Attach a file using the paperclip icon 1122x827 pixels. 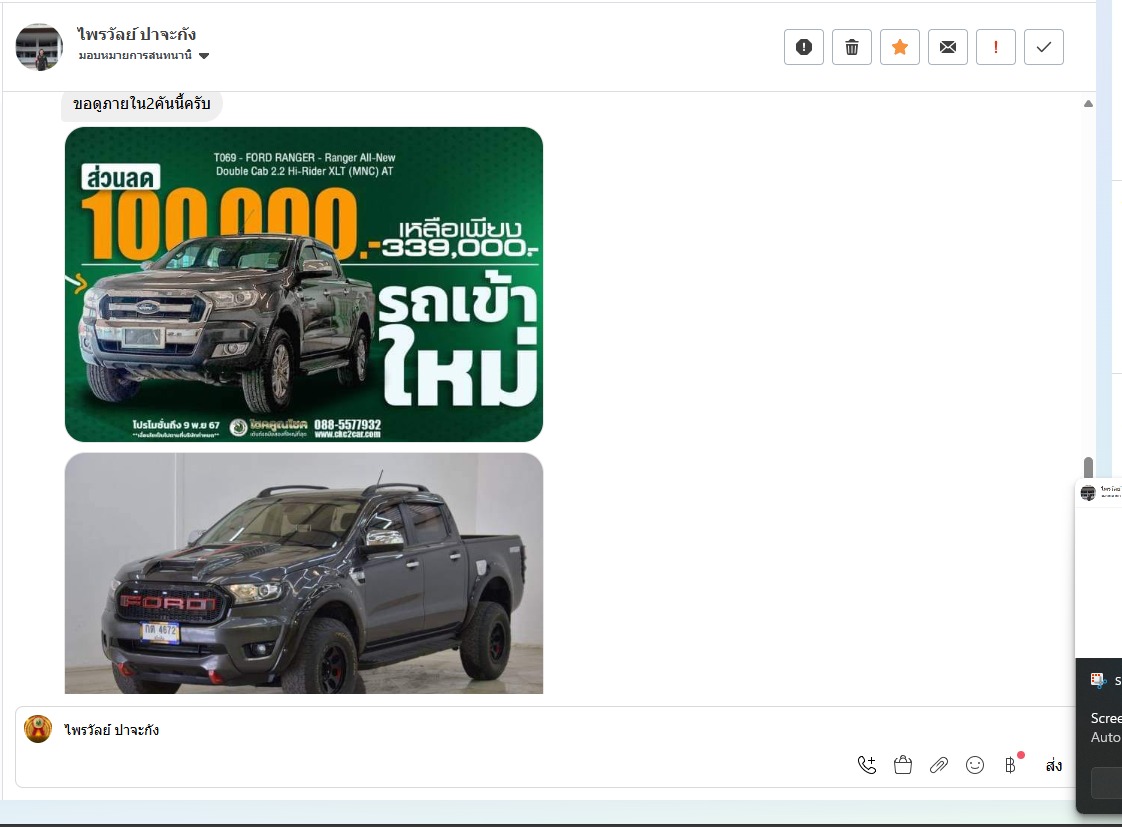(x=938, y=765)
